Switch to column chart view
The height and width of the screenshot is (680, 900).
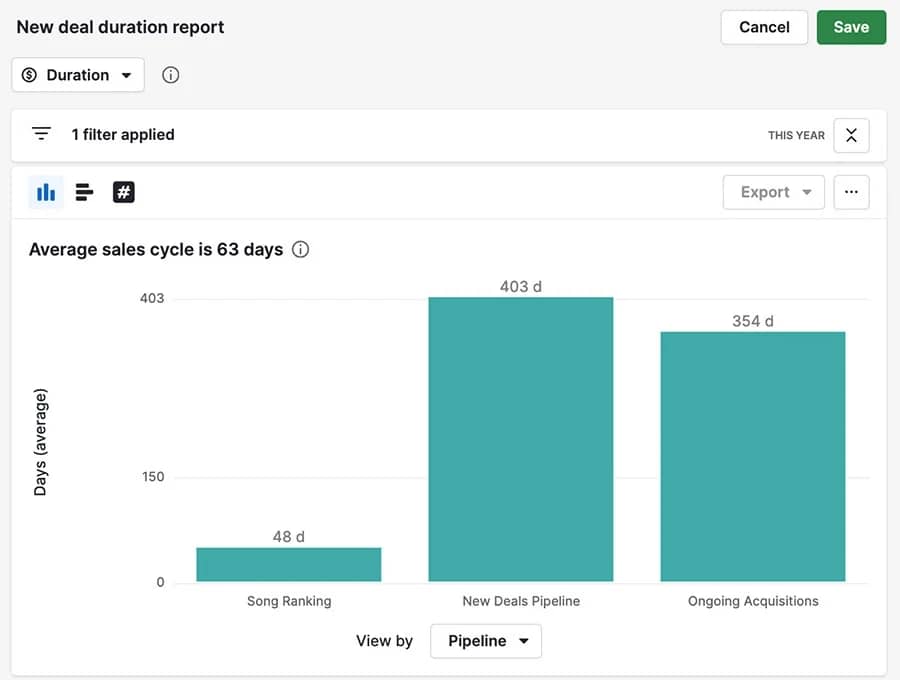coord(46,191)
